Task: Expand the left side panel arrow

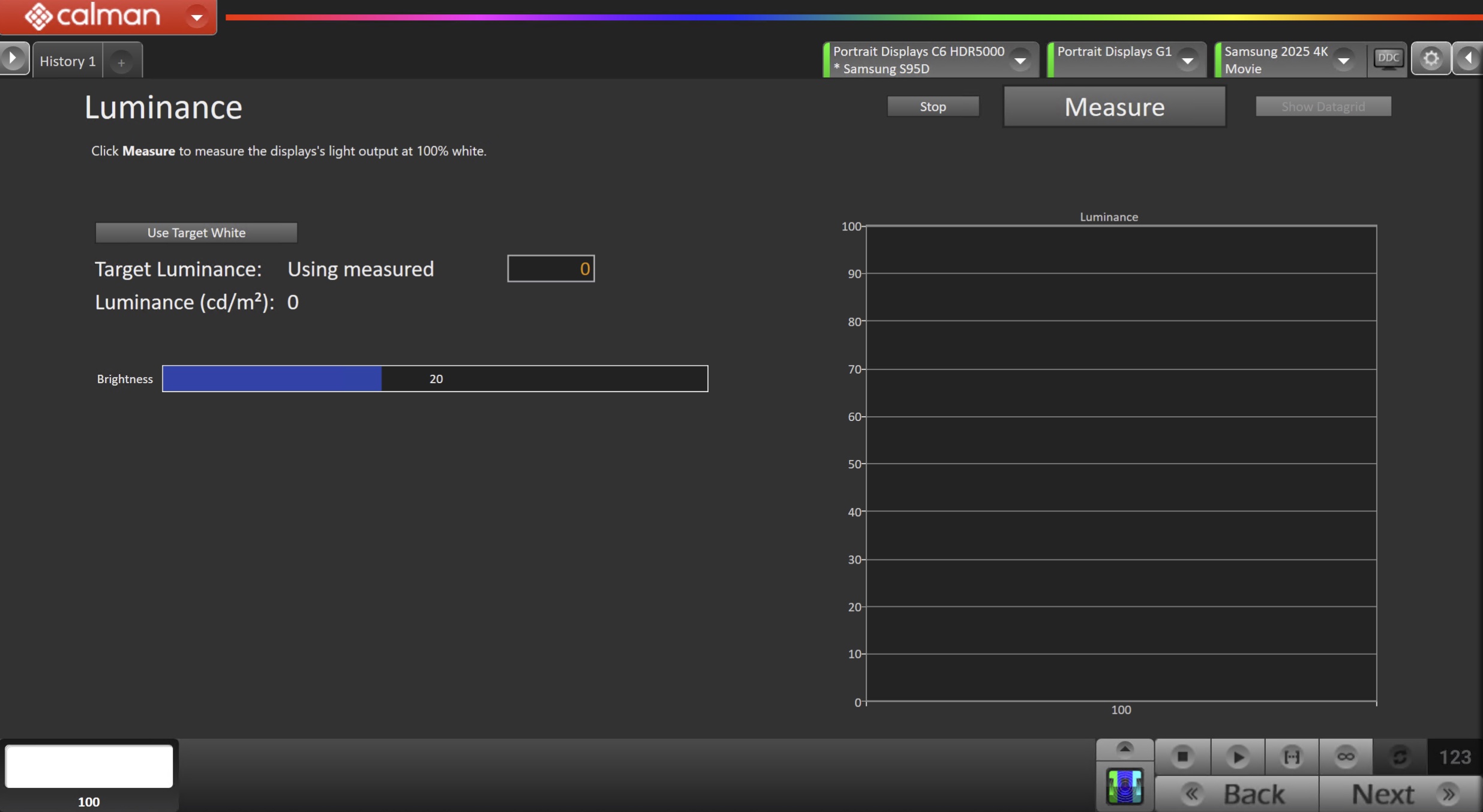Action: coord(13,58)
